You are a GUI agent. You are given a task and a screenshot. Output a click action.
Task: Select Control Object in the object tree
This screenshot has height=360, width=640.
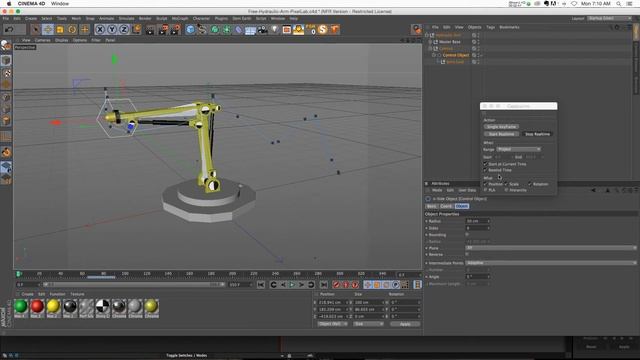(456, 55)
